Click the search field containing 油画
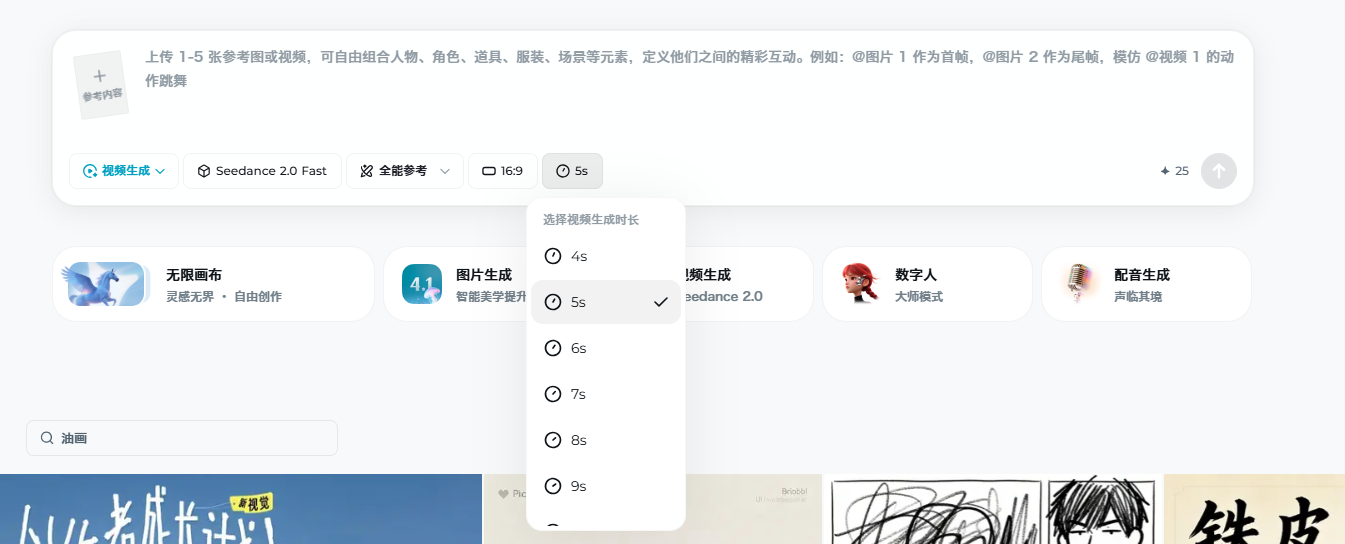Screen dimensions: 1345x544 point(190,438)
